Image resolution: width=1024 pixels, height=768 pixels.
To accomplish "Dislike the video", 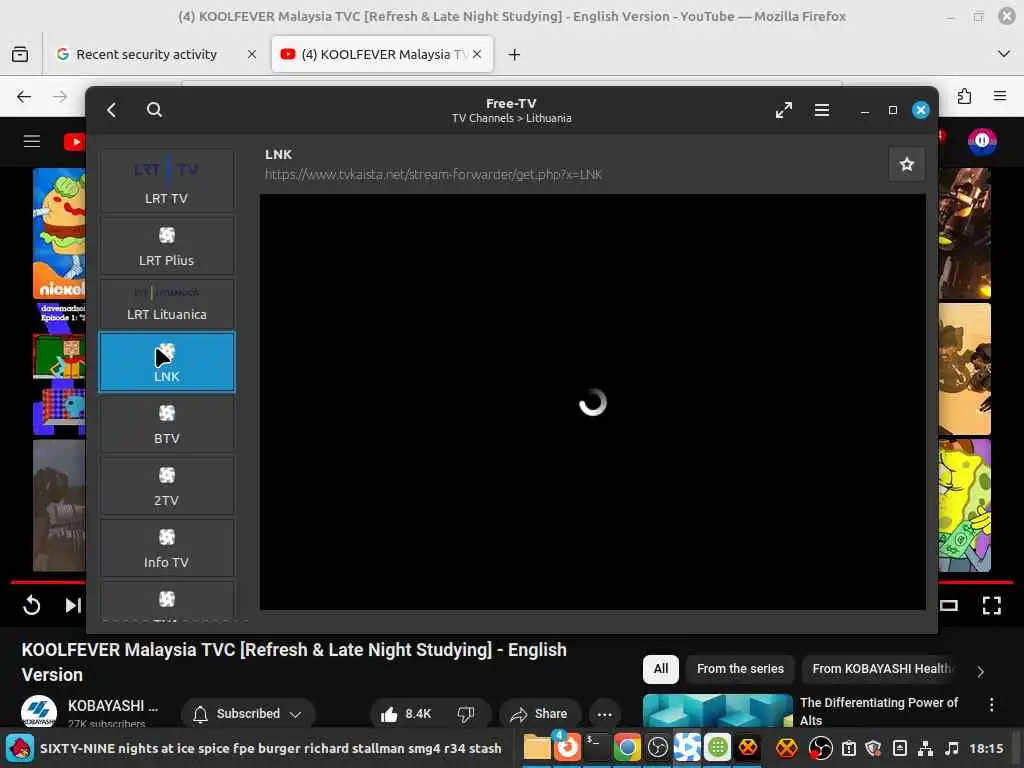I will (x=466, y=714).
